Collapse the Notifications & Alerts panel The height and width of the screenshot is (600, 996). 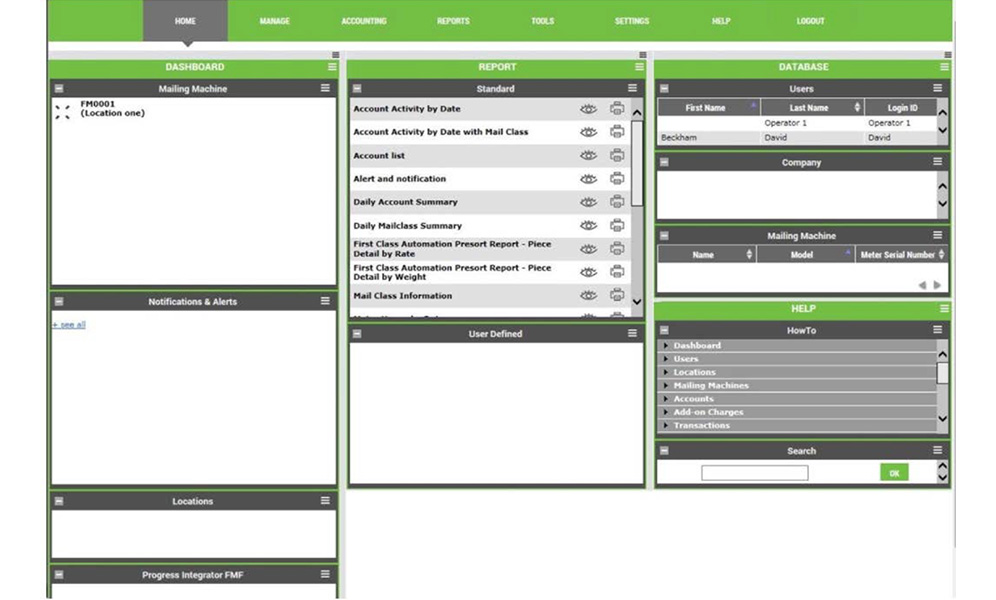(59, 302)
